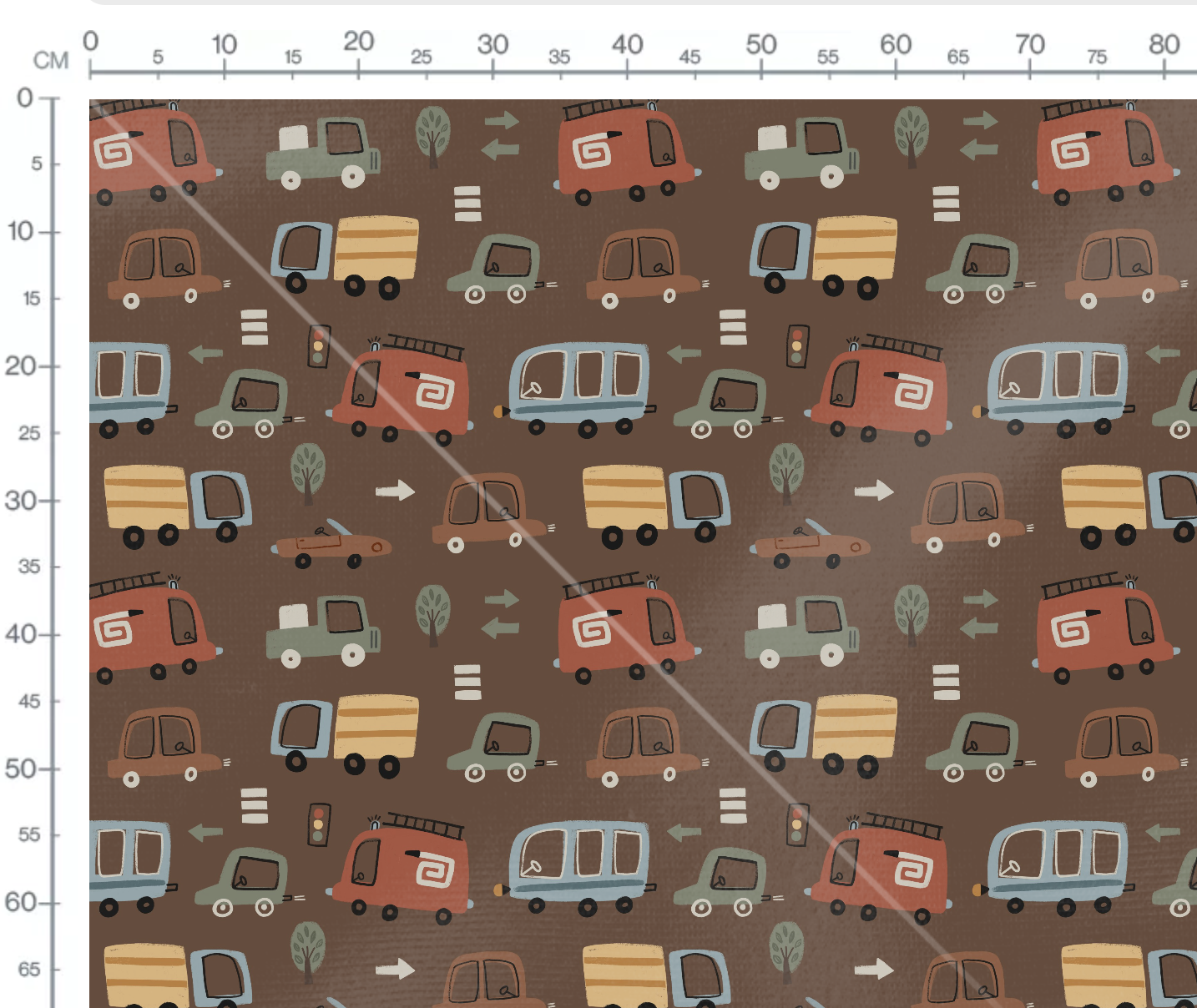Click the 55 mark on the horizontal ruler

tap(828, 57)
